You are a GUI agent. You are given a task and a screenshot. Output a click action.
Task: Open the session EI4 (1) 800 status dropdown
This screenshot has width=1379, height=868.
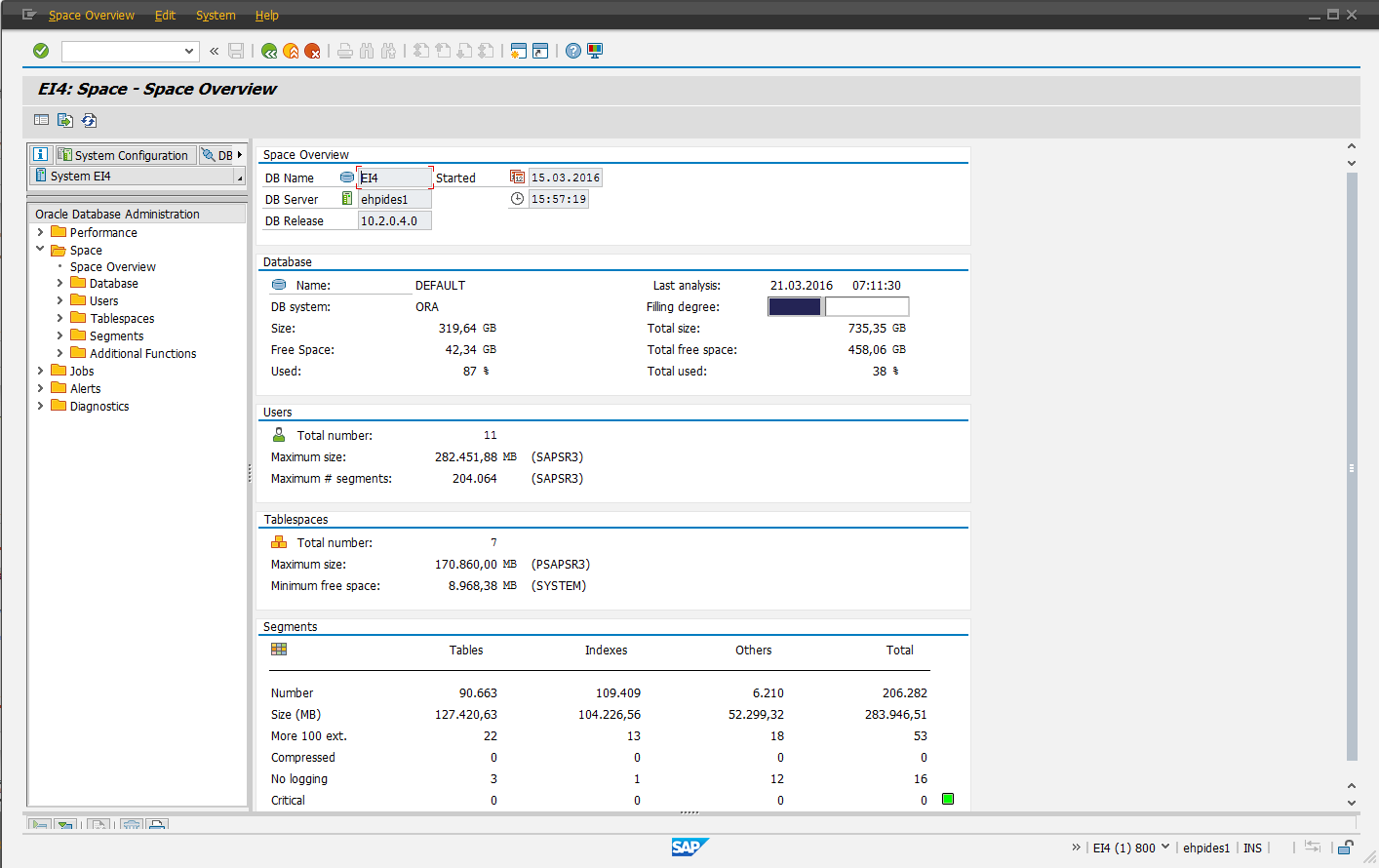(x=1165, y=847)
